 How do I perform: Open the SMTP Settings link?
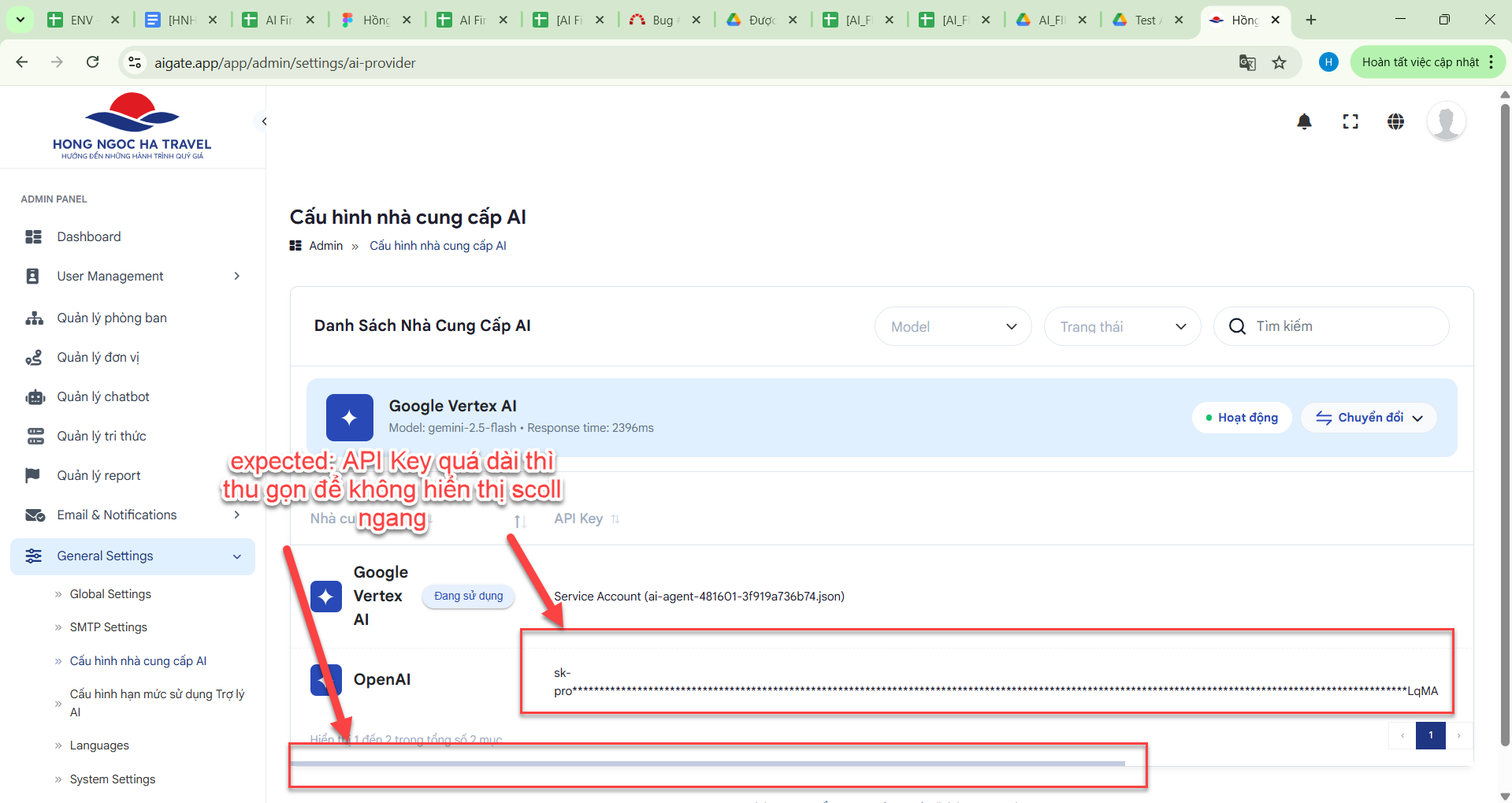point(109,627)
